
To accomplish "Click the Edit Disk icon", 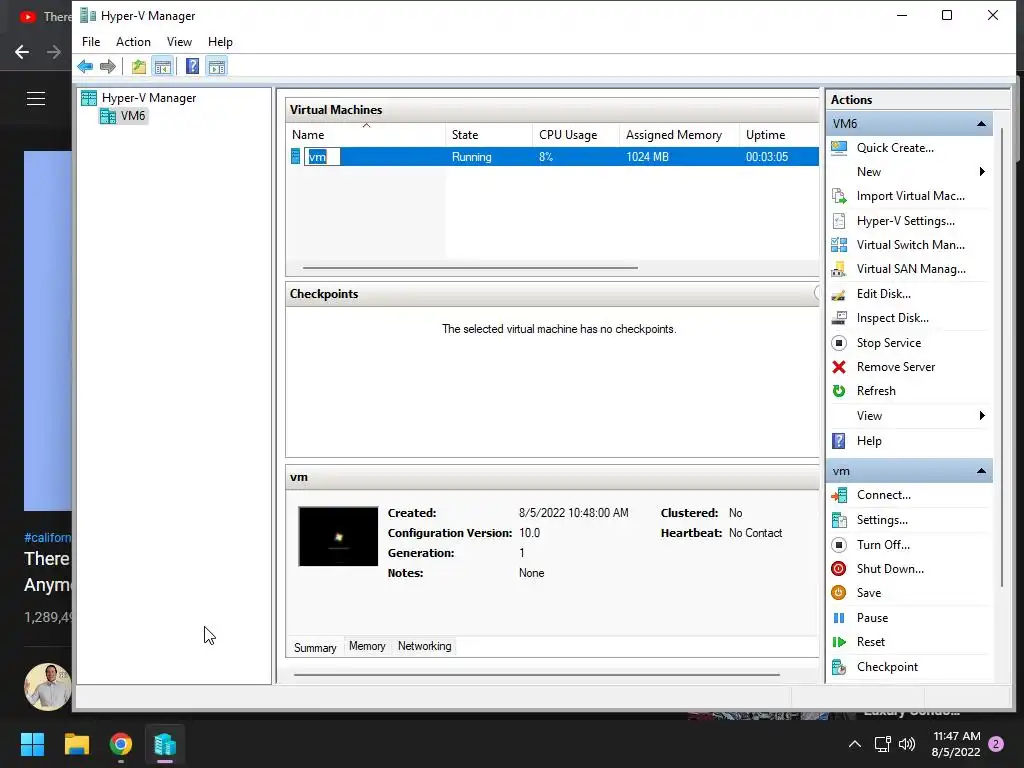I will pyautogui.click(x=839, y=294).
